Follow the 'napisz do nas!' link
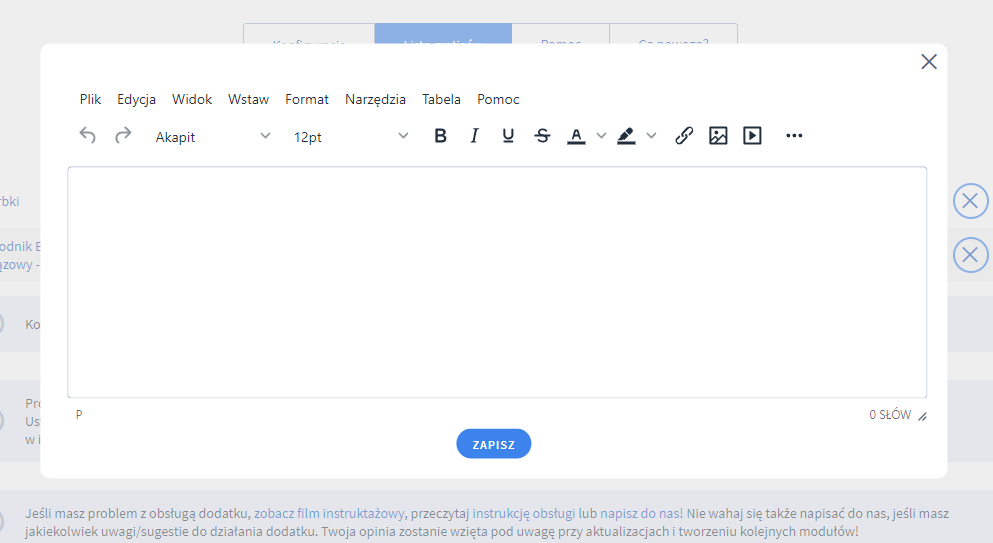The image size is (993, 543). [x=642, y=513]
